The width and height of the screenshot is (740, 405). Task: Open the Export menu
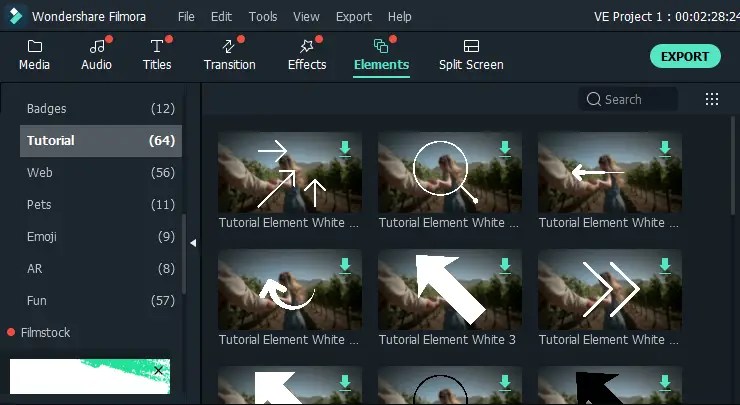click(x=354, y=17)
